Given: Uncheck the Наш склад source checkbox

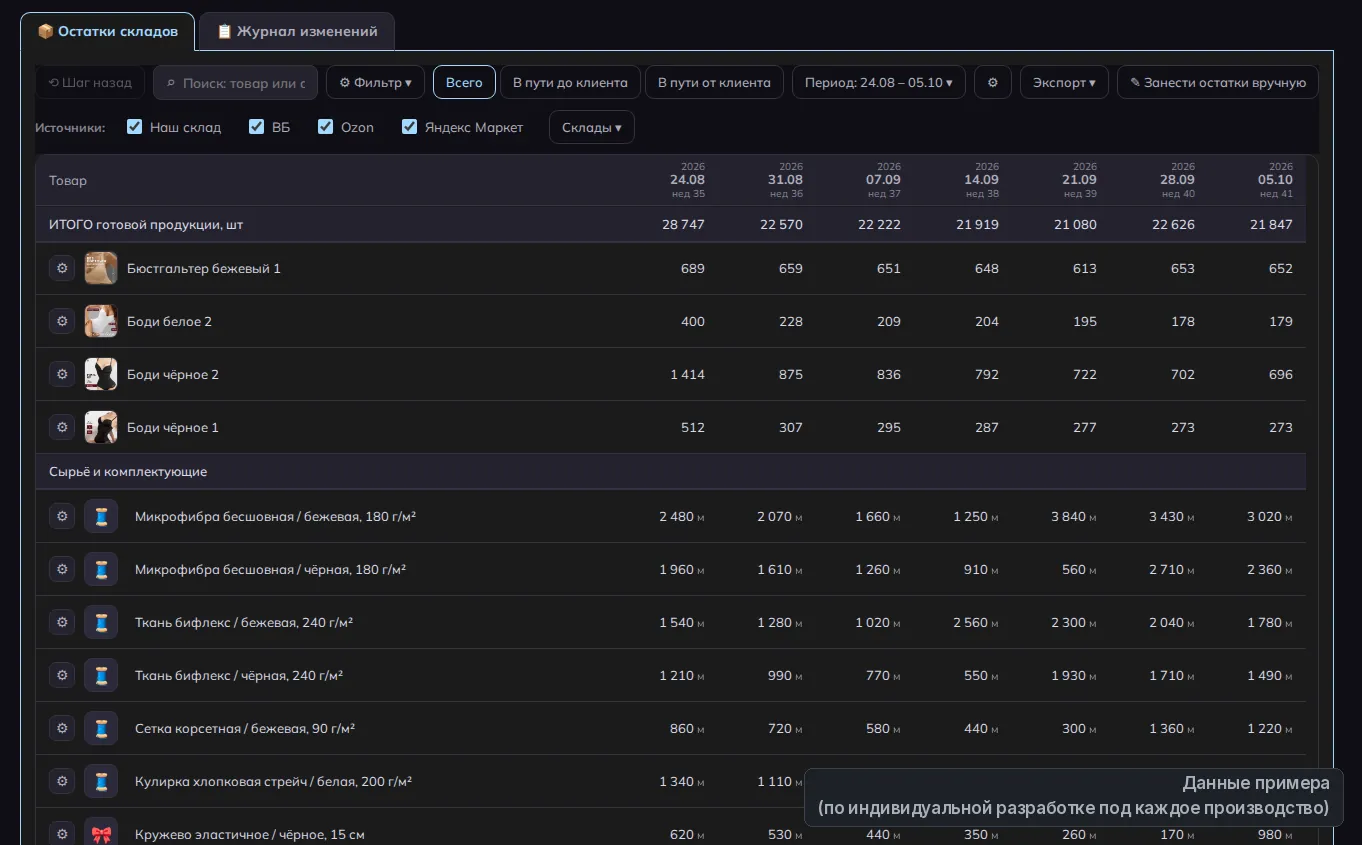Looking at the screenshot, I should tap(135, 127).
